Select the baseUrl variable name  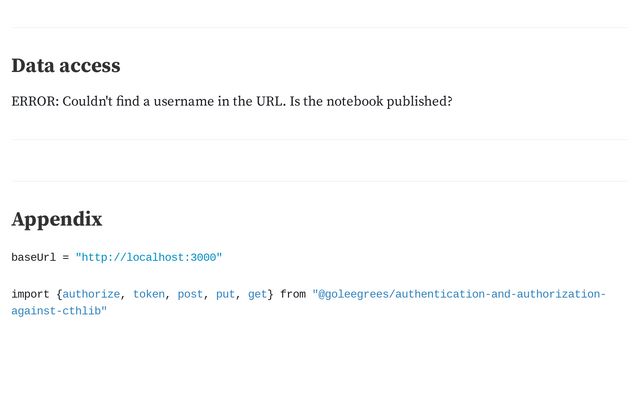pyautogui.click(x=33, y=258)
